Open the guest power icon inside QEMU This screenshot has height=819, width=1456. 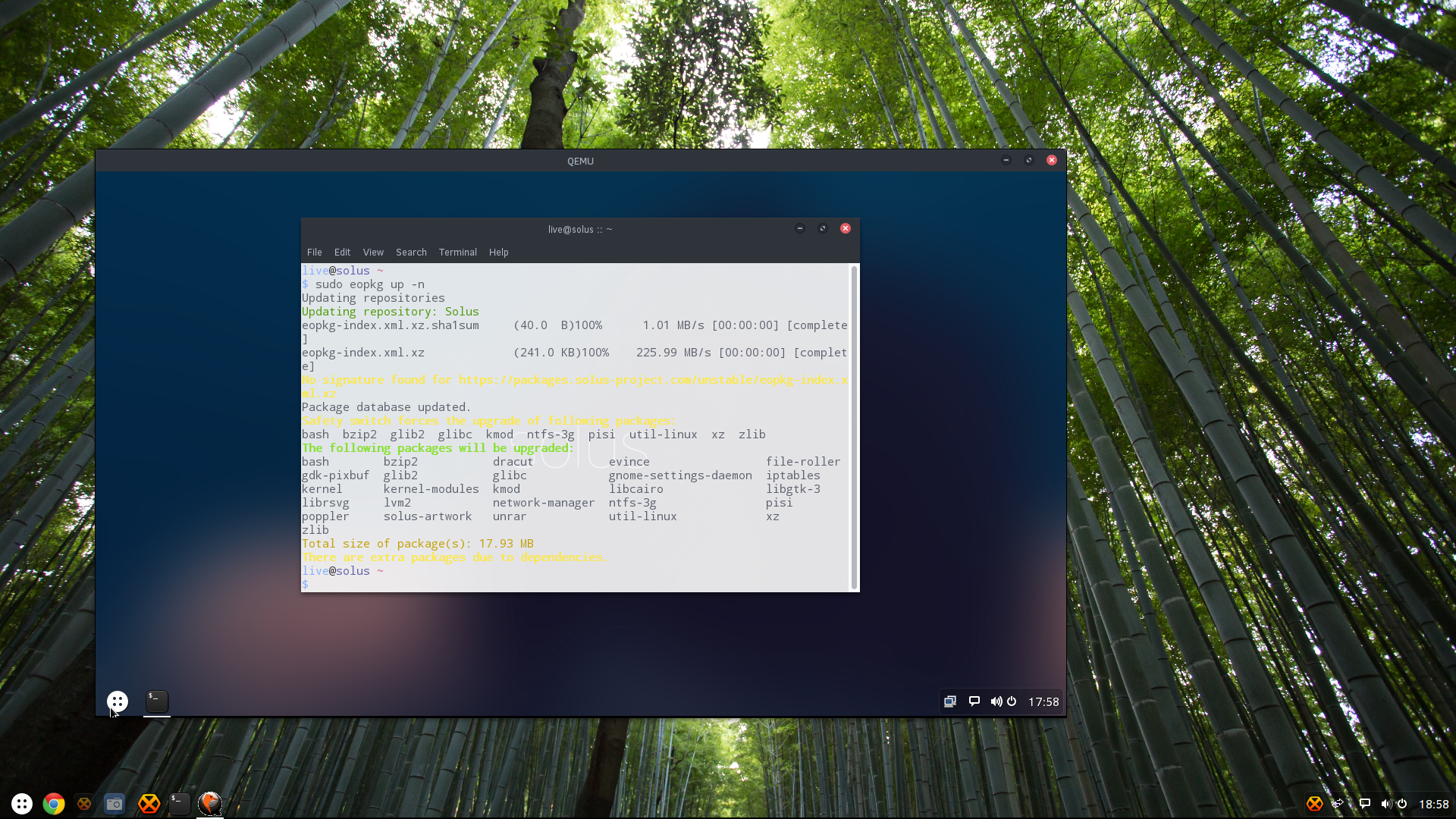click(1012, 701)
